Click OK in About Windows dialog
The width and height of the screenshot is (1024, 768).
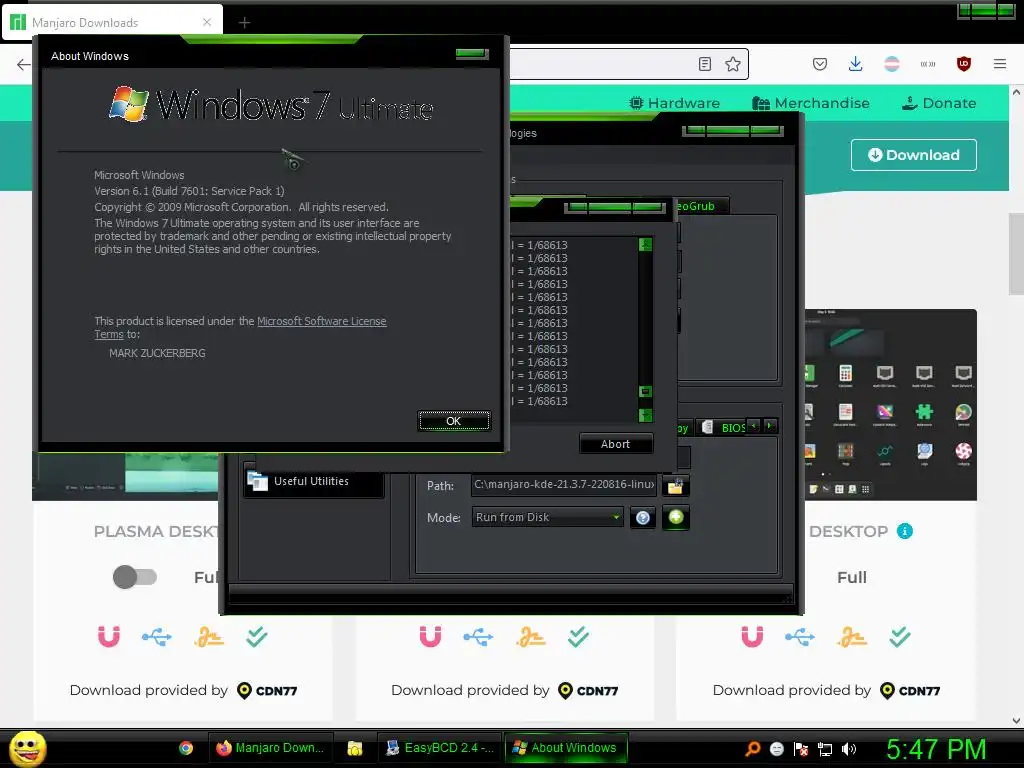pos(454,421)
